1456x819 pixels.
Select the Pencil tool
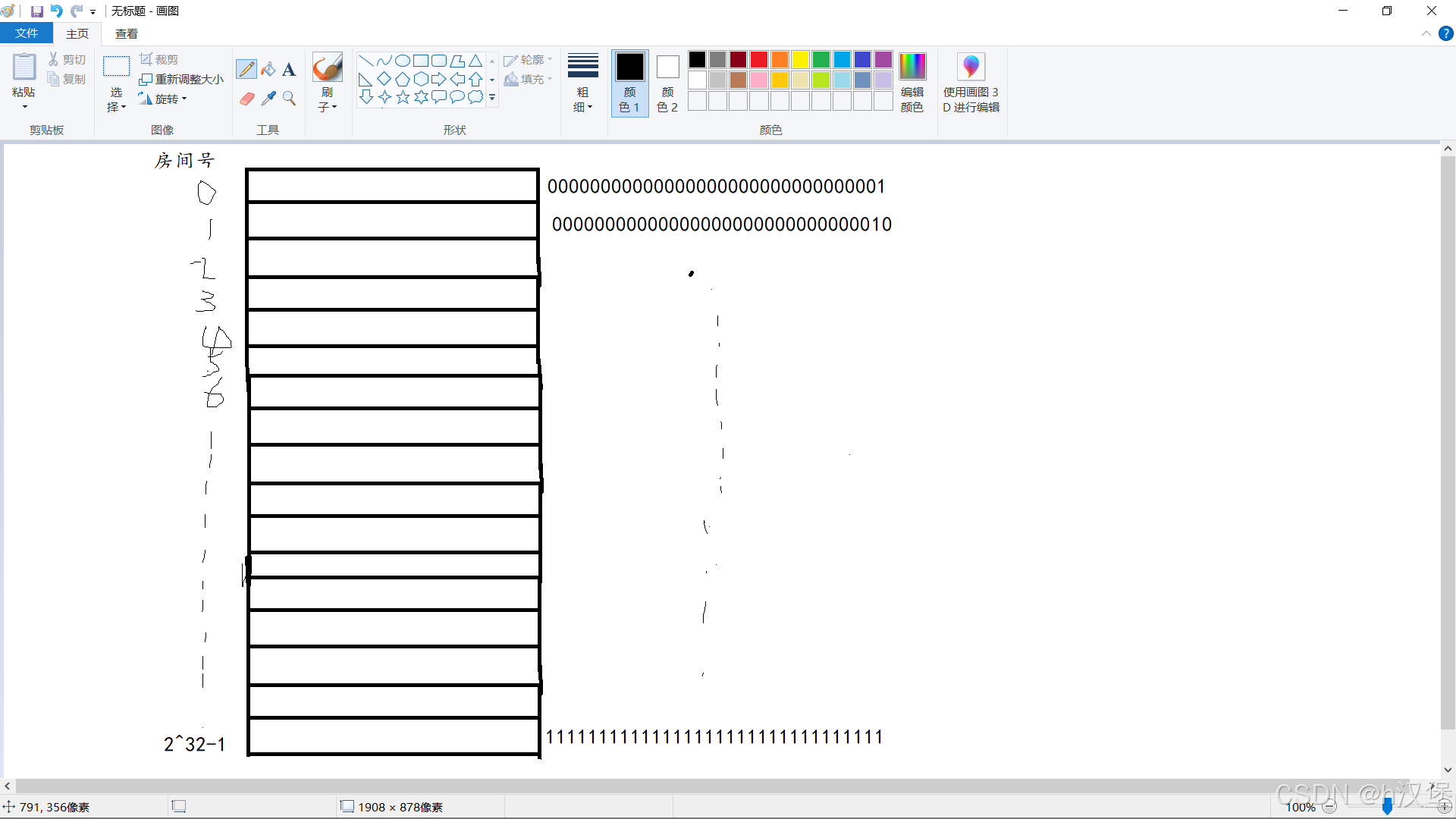coord(246,70)
